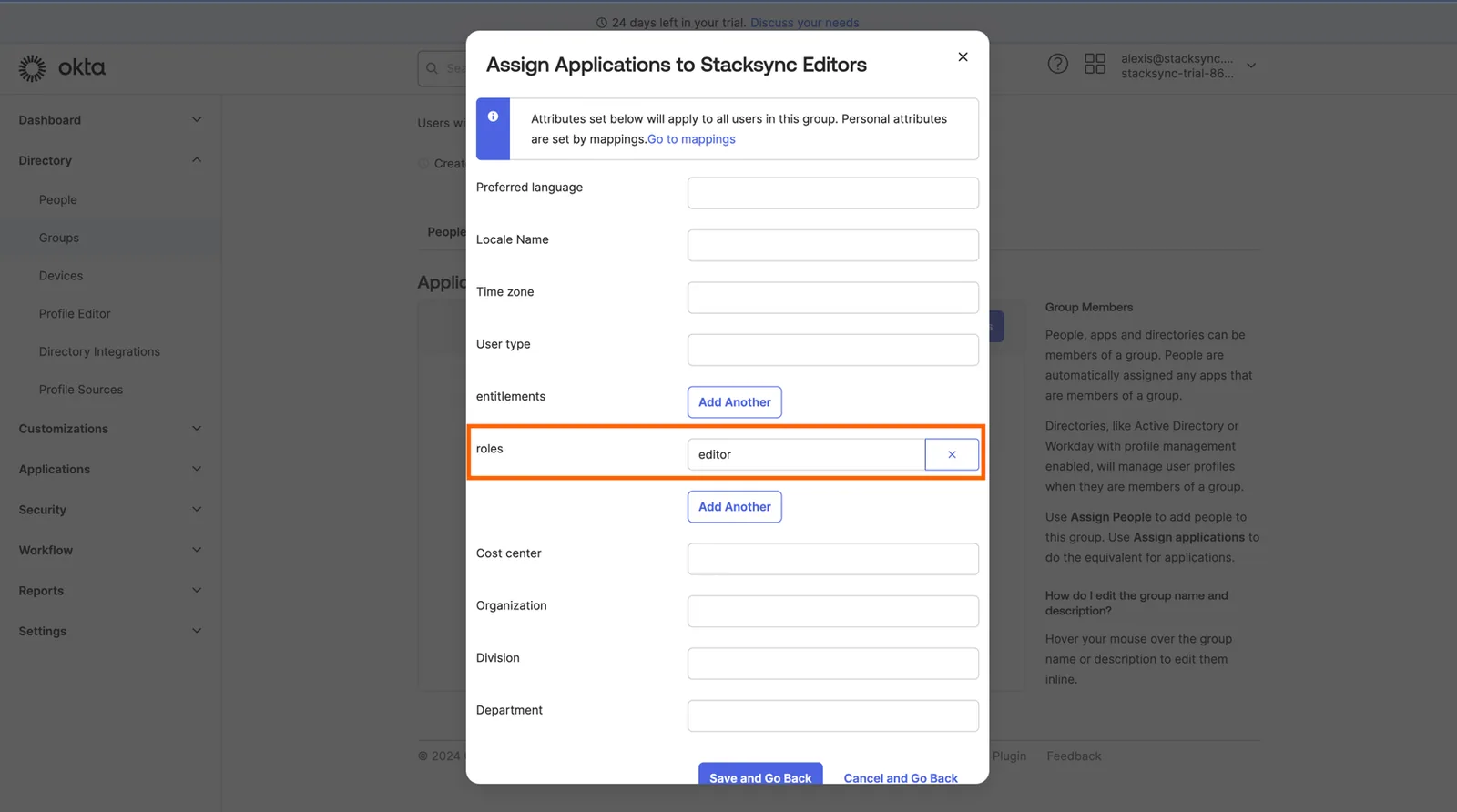The height and width of the screenshot is (812, 1457).
Task: Open Profile Sources in the sidebar
Action: [81, 390]
